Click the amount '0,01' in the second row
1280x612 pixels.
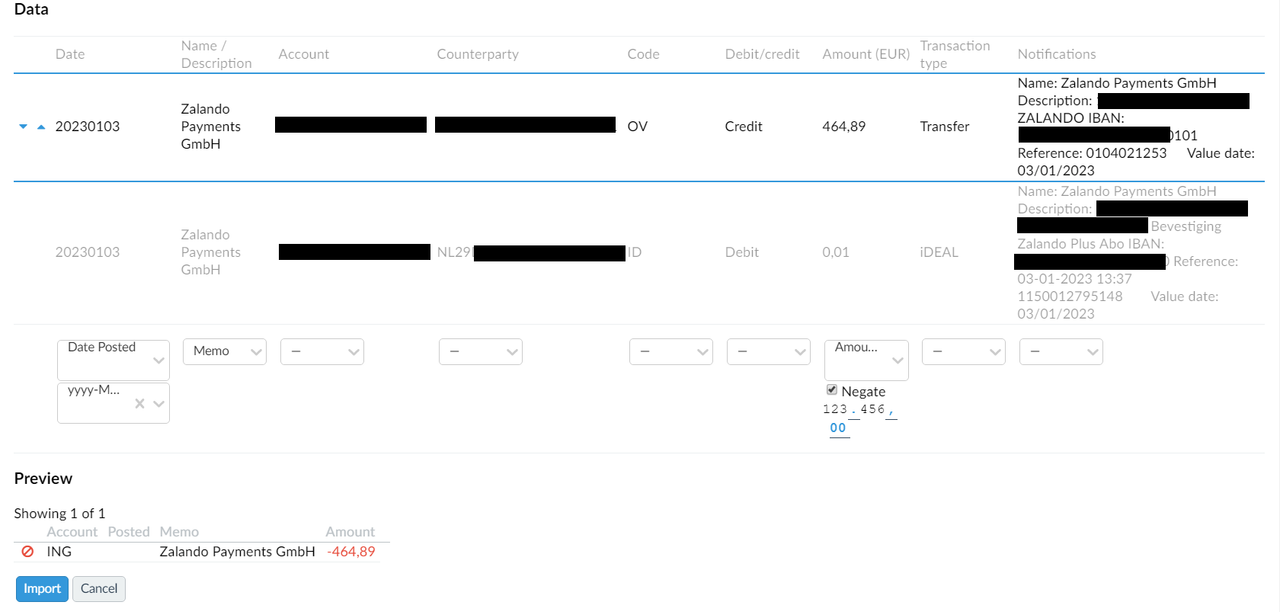point(835,252)
